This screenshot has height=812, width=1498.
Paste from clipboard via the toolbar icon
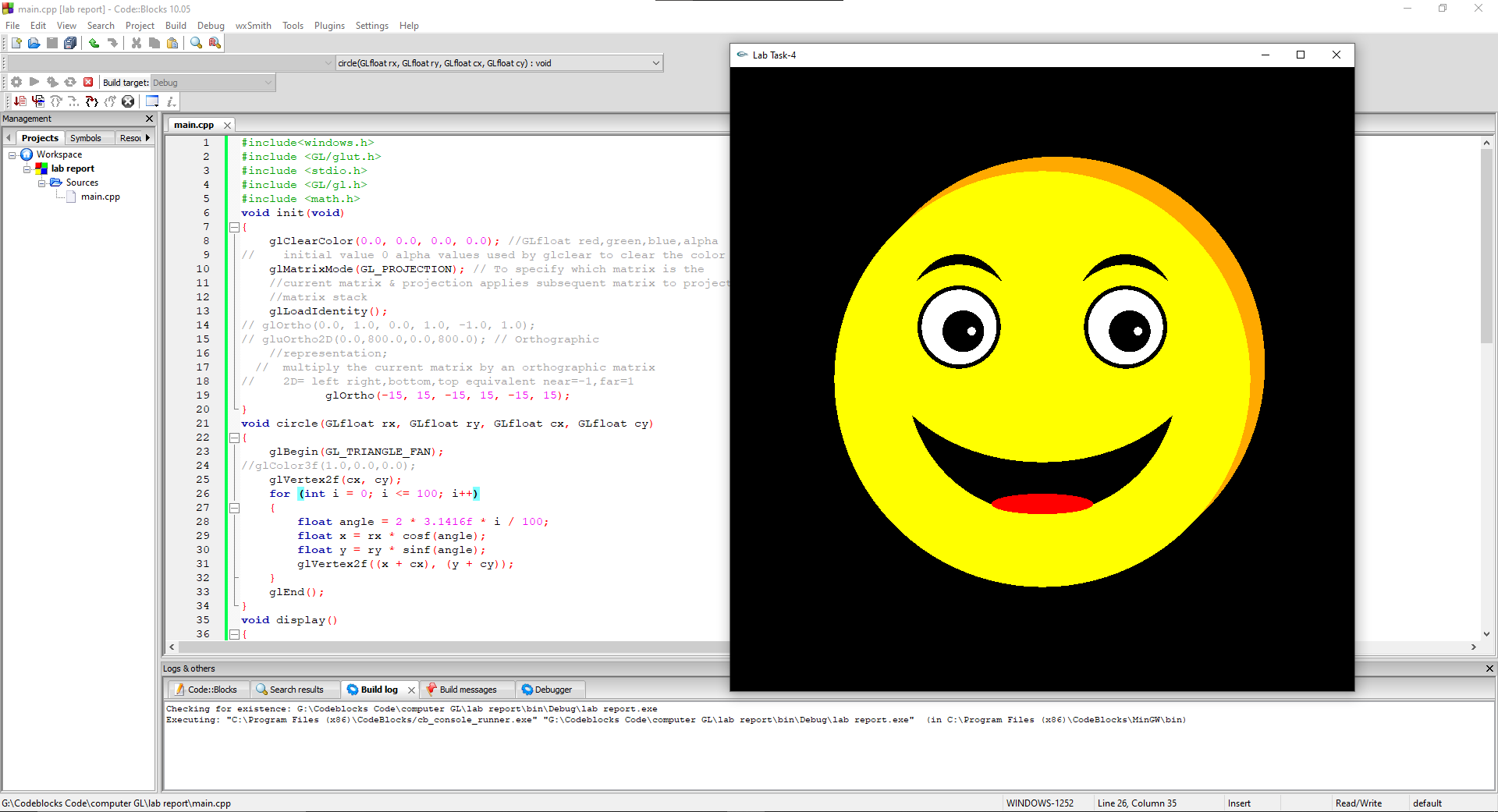(172, 44)
